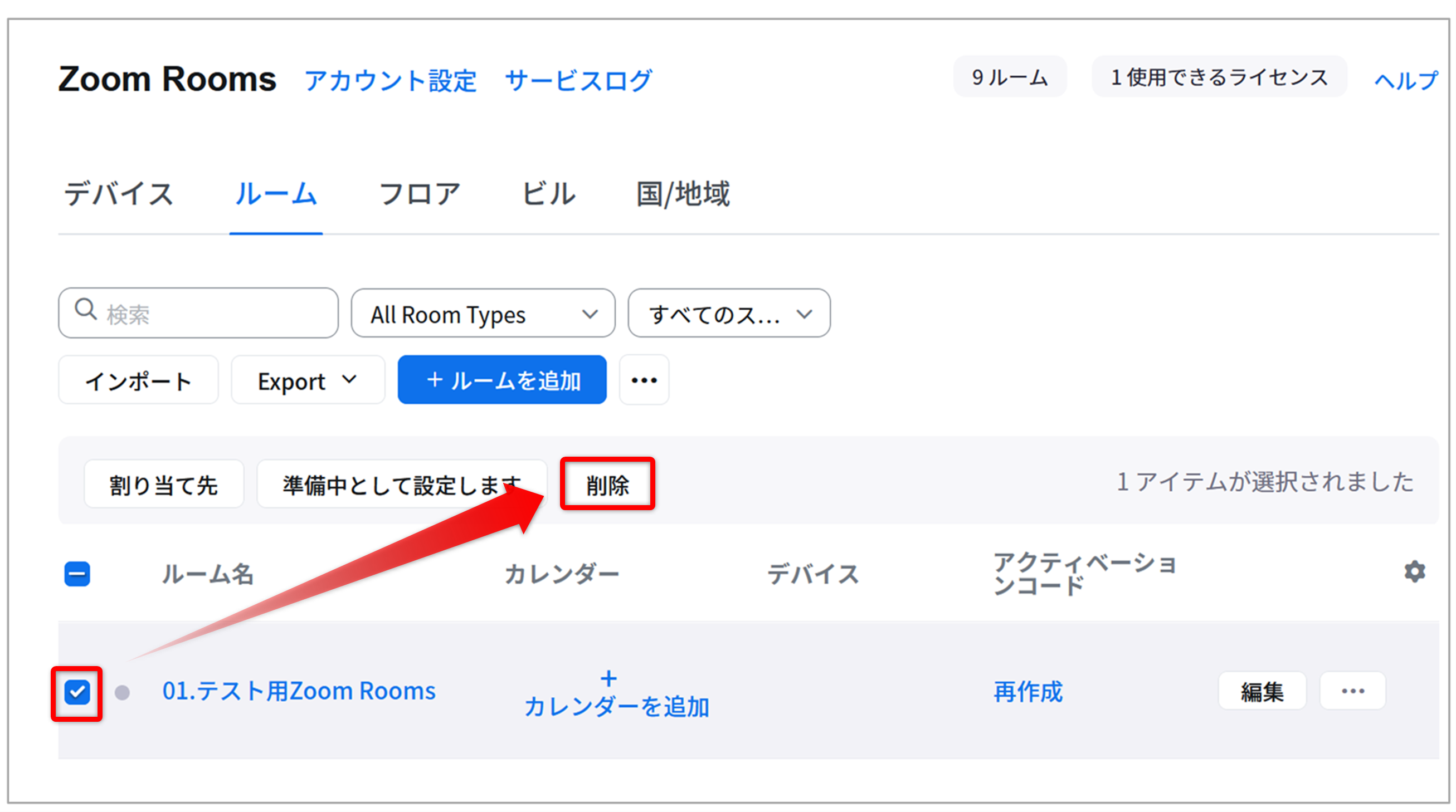
Task: Open the Export dropdown menu
Action: [x=308, y=380]
